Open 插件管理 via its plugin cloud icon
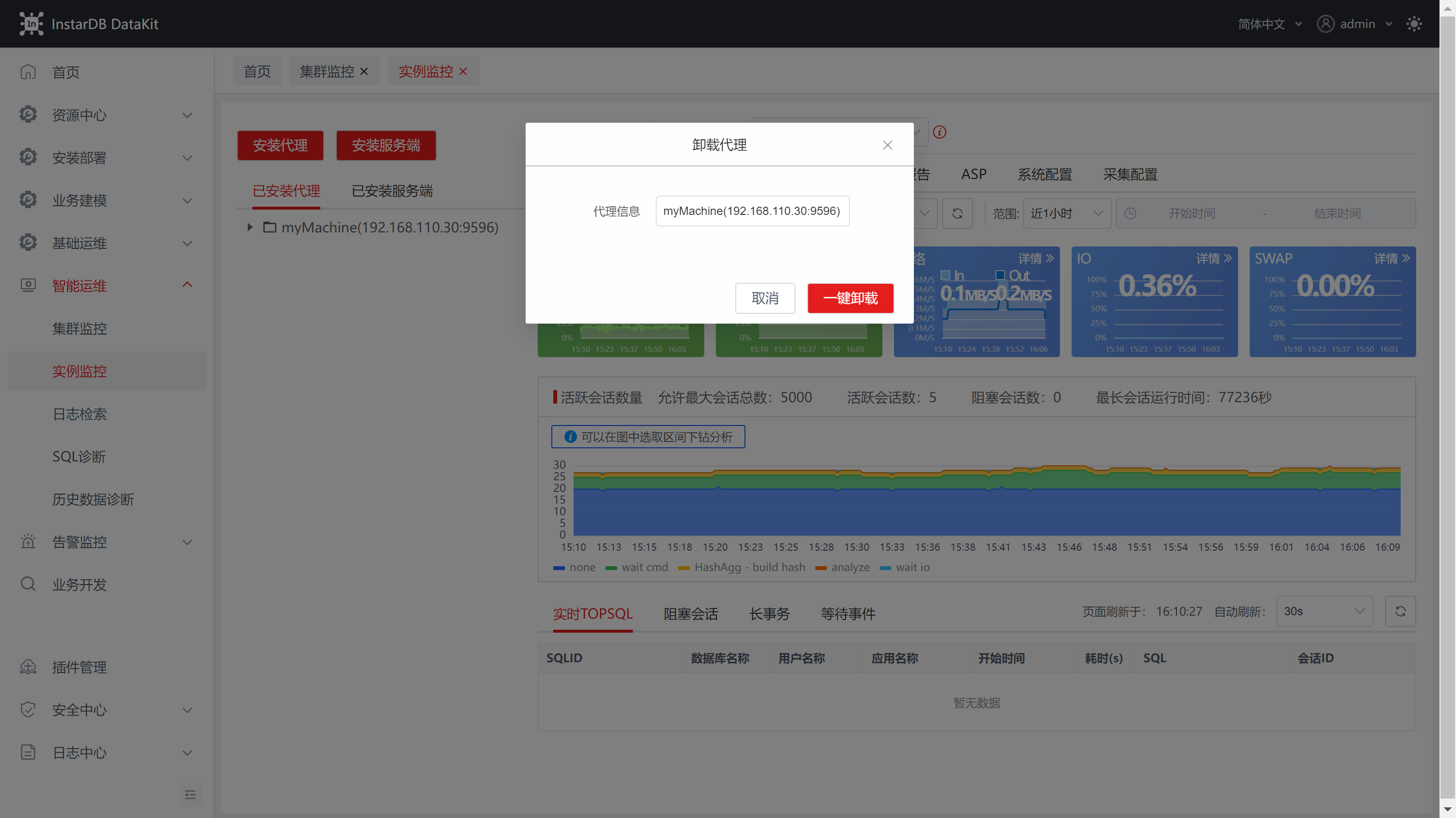Screen dimensions: 1456x818 click(x=28, y=667)
